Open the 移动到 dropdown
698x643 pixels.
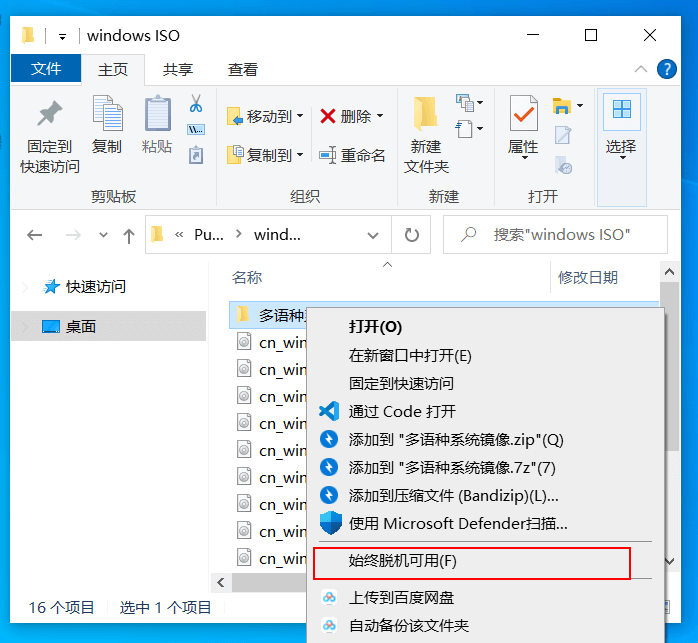pos(265,116)
